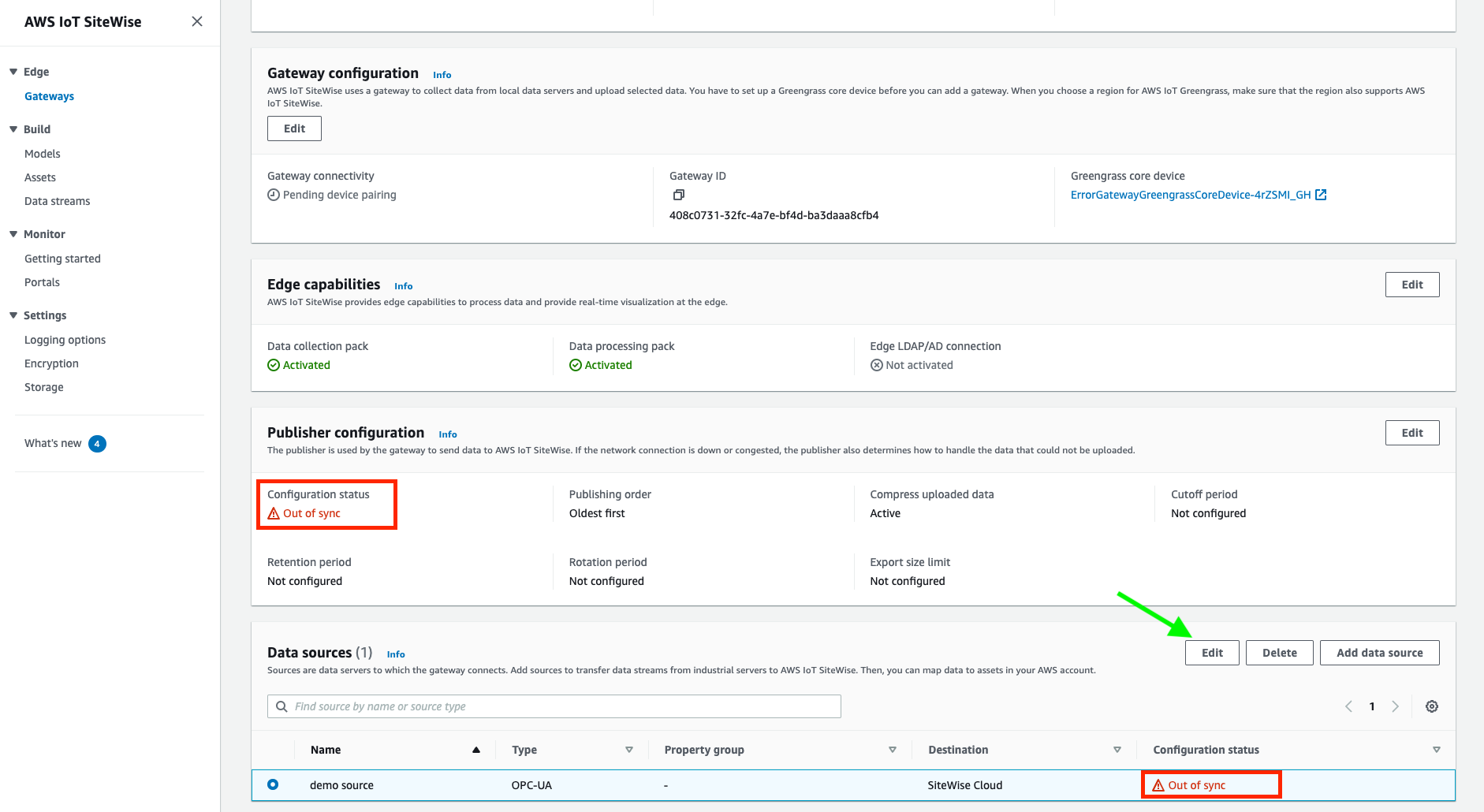This screenshot has width=1484, height=812.
Task: Go to next page of data sources
Action: [x=1395, y=706]
